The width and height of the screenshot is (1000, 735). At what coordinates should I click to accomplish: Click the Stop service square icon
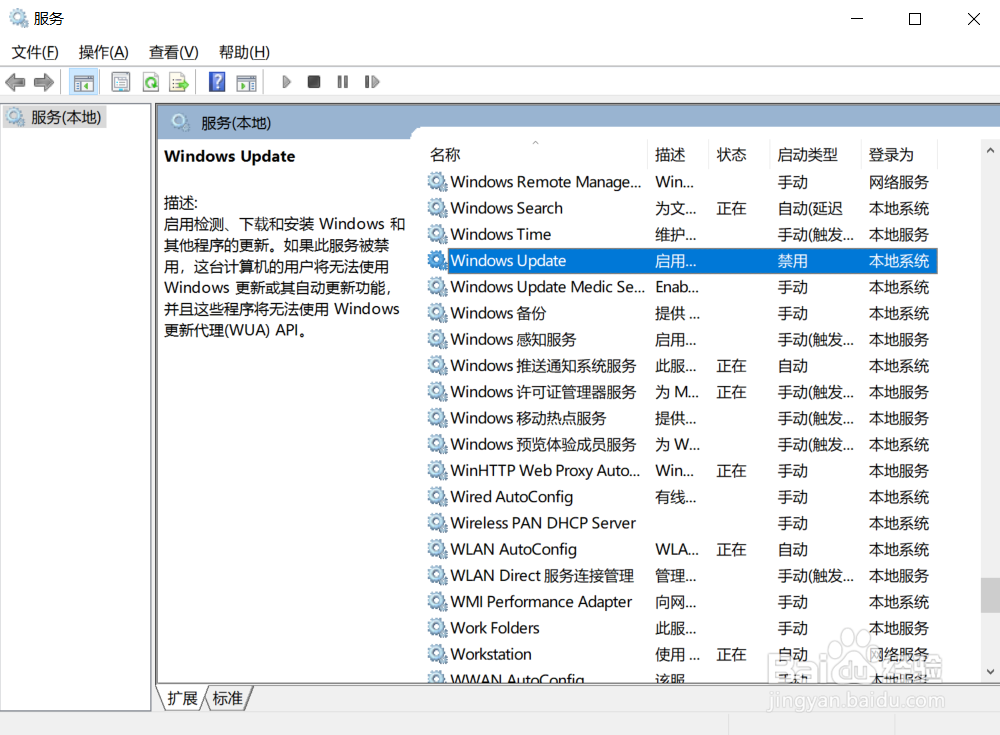pyautogui.click(x=314, y=82)
